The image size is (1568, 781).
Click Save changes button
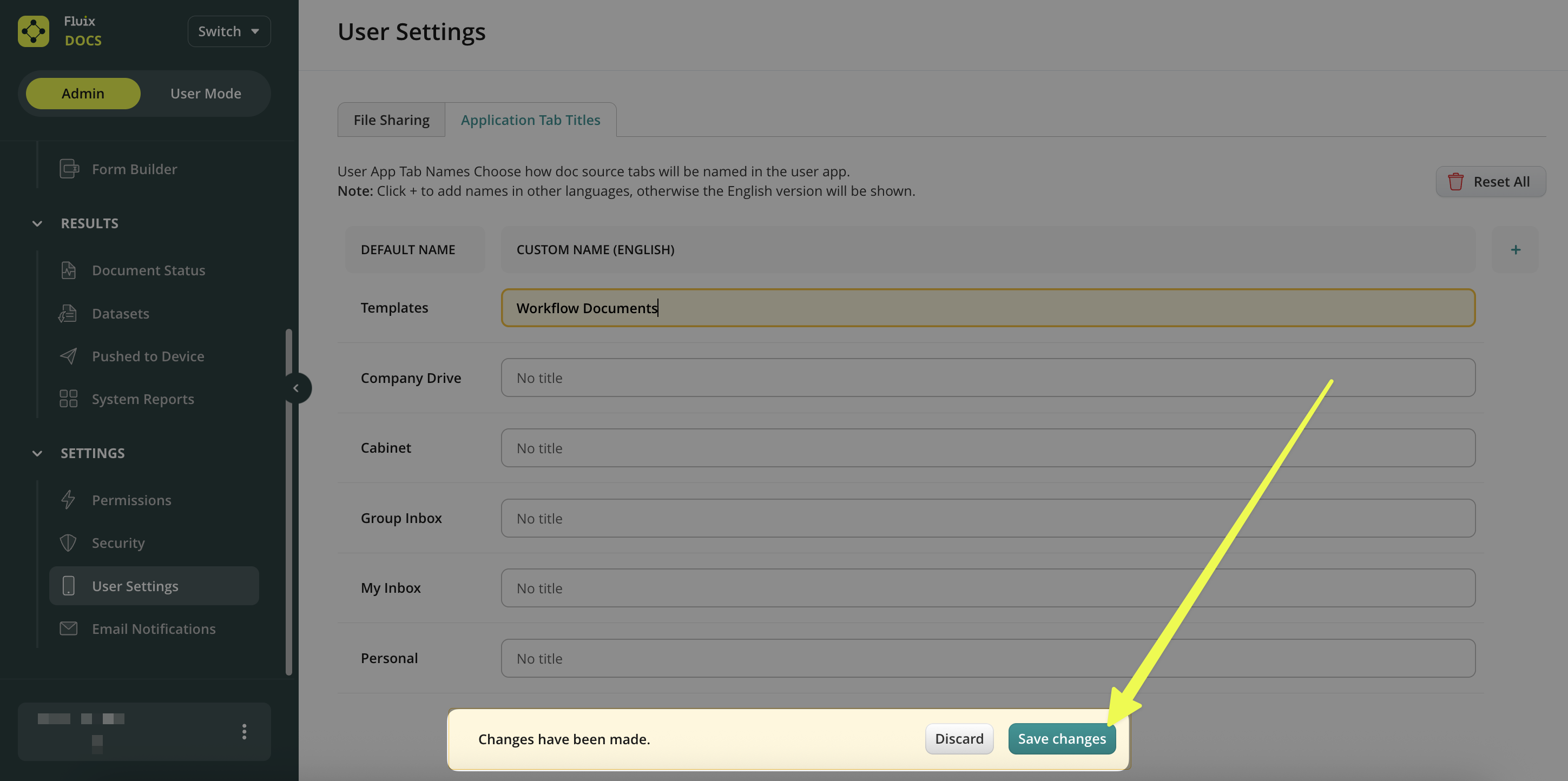(1061, 738)
